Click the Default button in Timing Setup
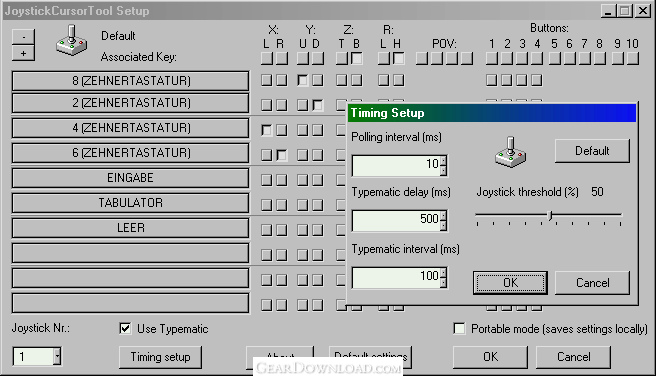 pos(592,151)
